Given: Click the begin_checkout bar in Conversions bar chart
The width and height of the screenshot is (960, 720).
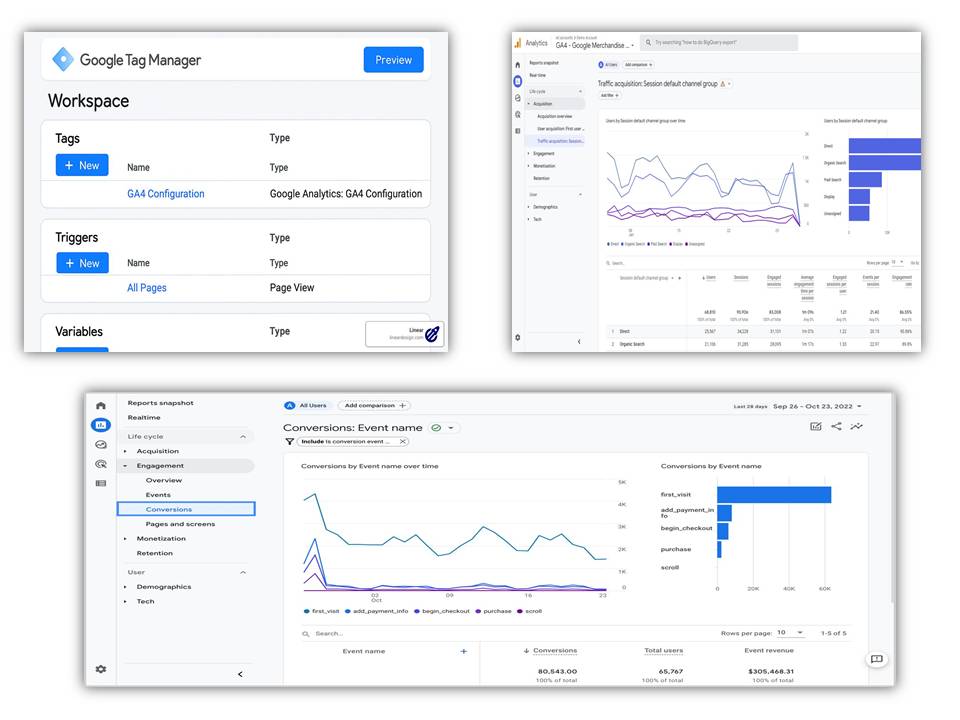Looking at the screenshot, I should point(722,531).
